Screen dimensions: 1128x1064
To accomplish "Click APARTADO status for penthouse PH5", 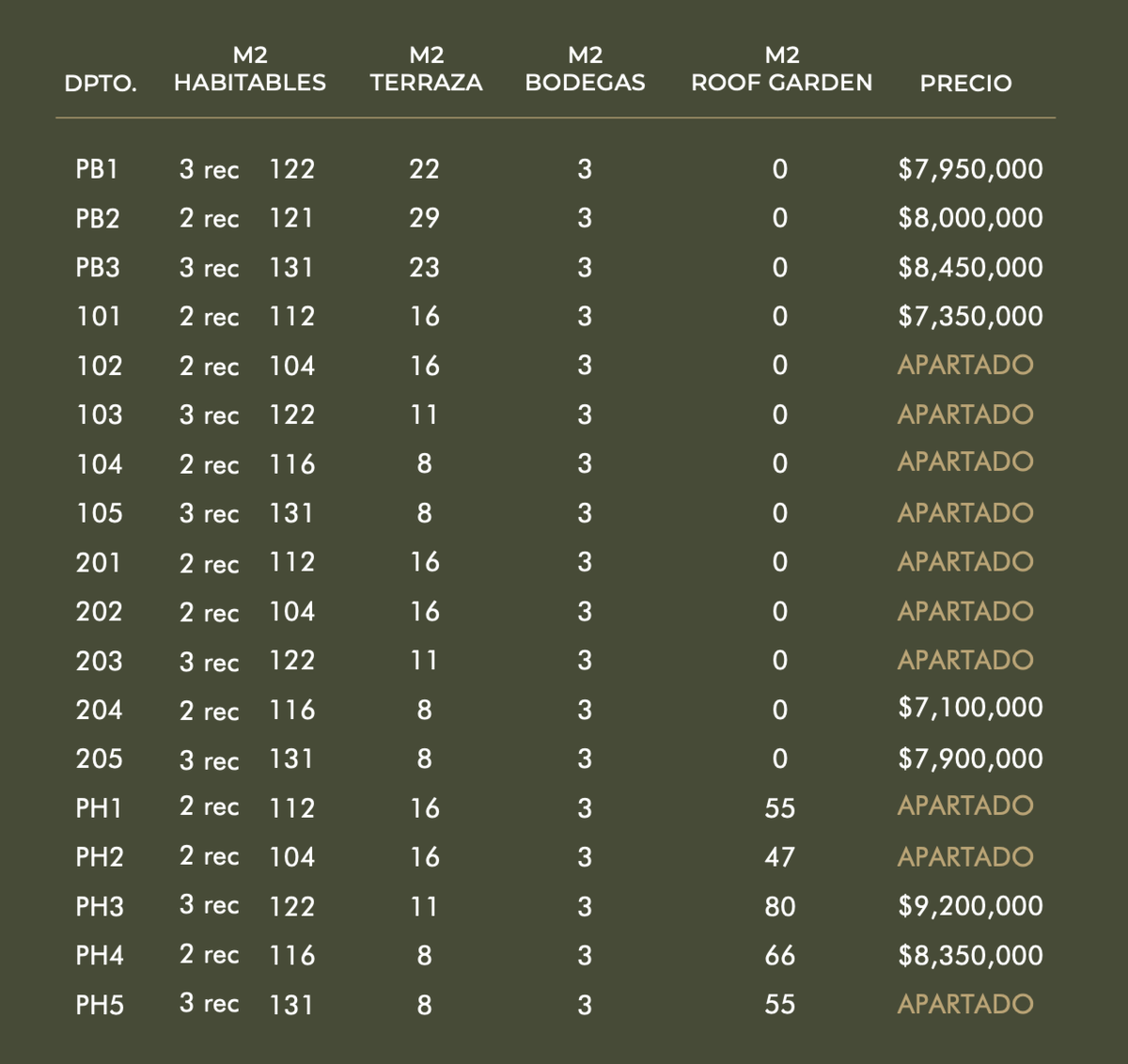I will tap(965, 1004).
